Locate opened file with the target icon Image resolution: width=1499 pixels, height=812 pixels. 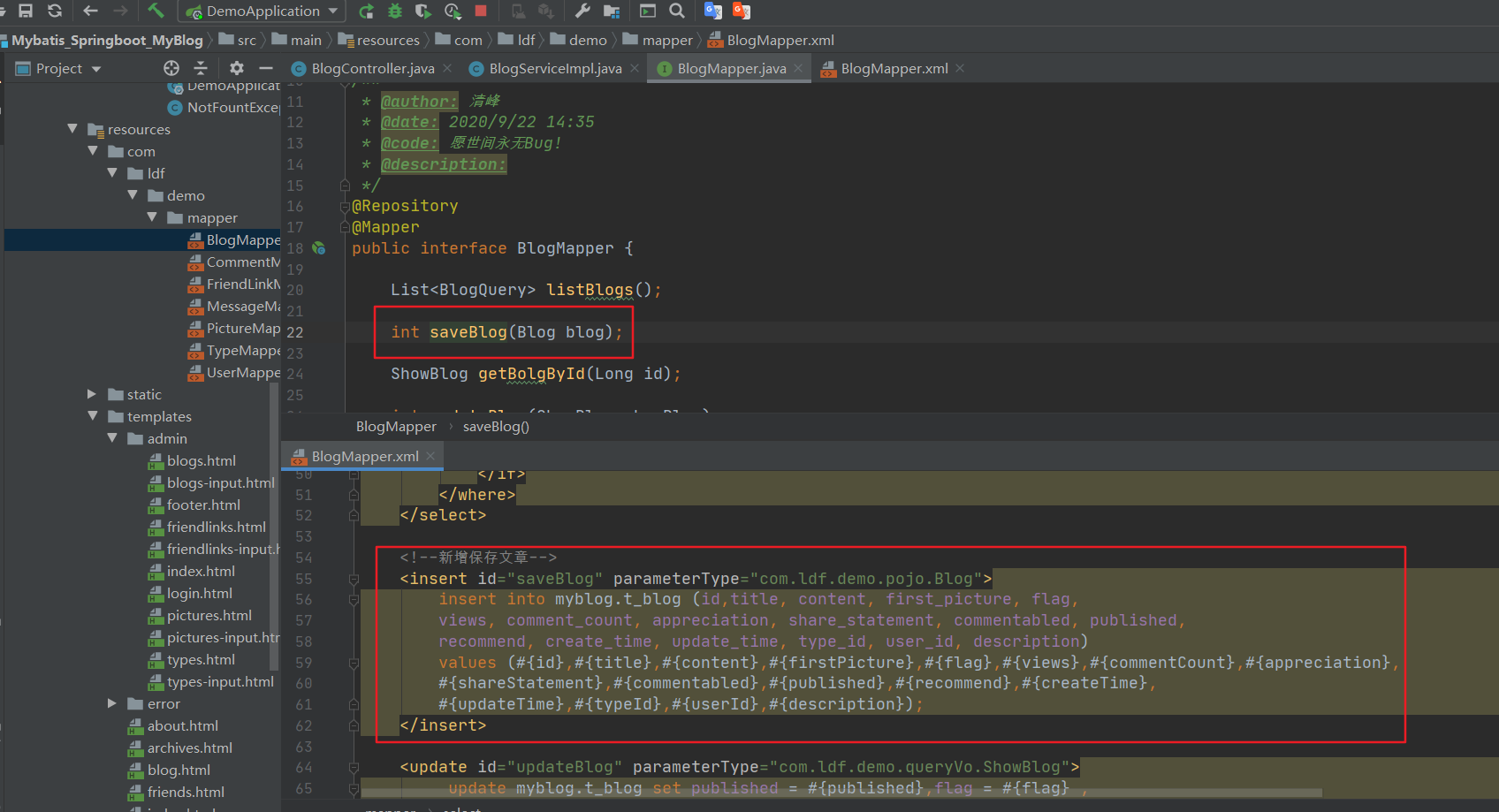(171, 68)
